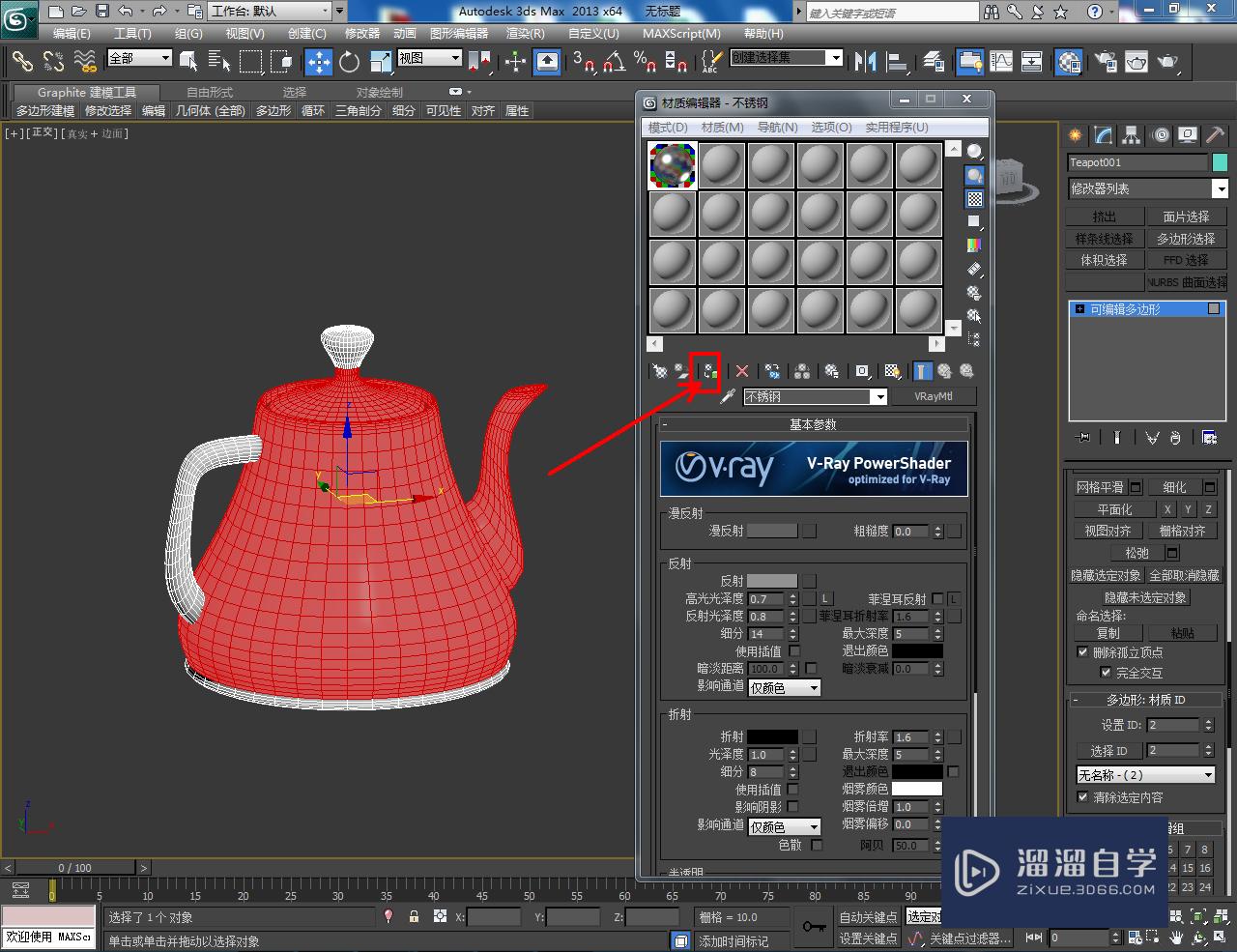
Task: Open 折射 影响通道 仅颜色 dropdown
Action: coord(785,826)
